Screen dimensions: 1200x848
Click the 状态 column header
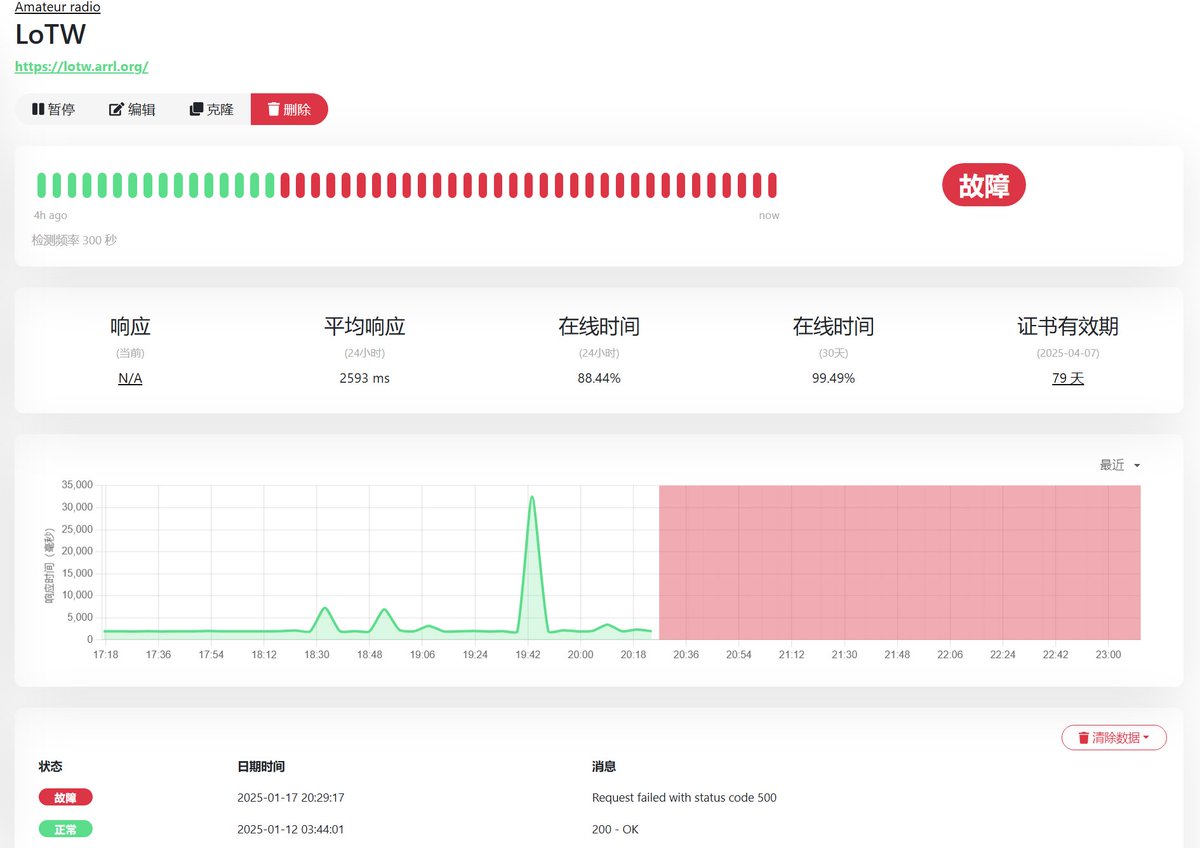pos(50,766)
